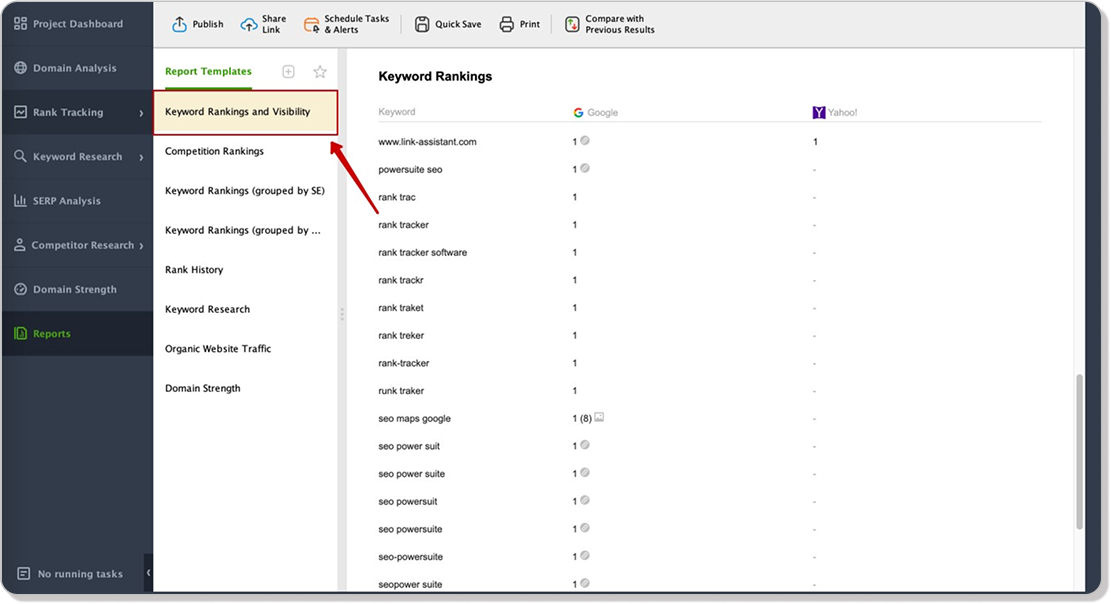Open the Report Templates tab

pos(208,72)
